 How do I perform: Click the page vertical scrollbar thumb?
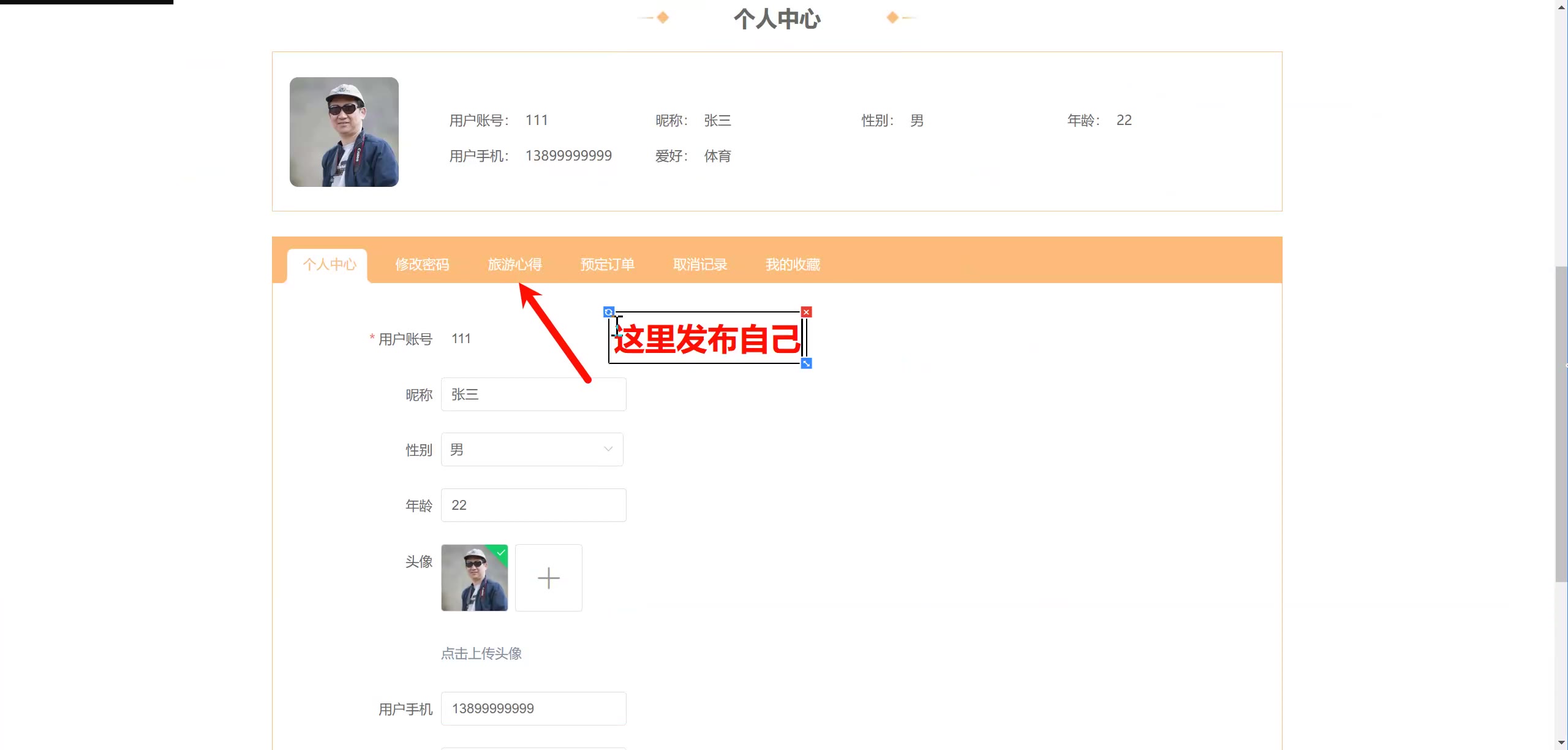(1561, 423)
